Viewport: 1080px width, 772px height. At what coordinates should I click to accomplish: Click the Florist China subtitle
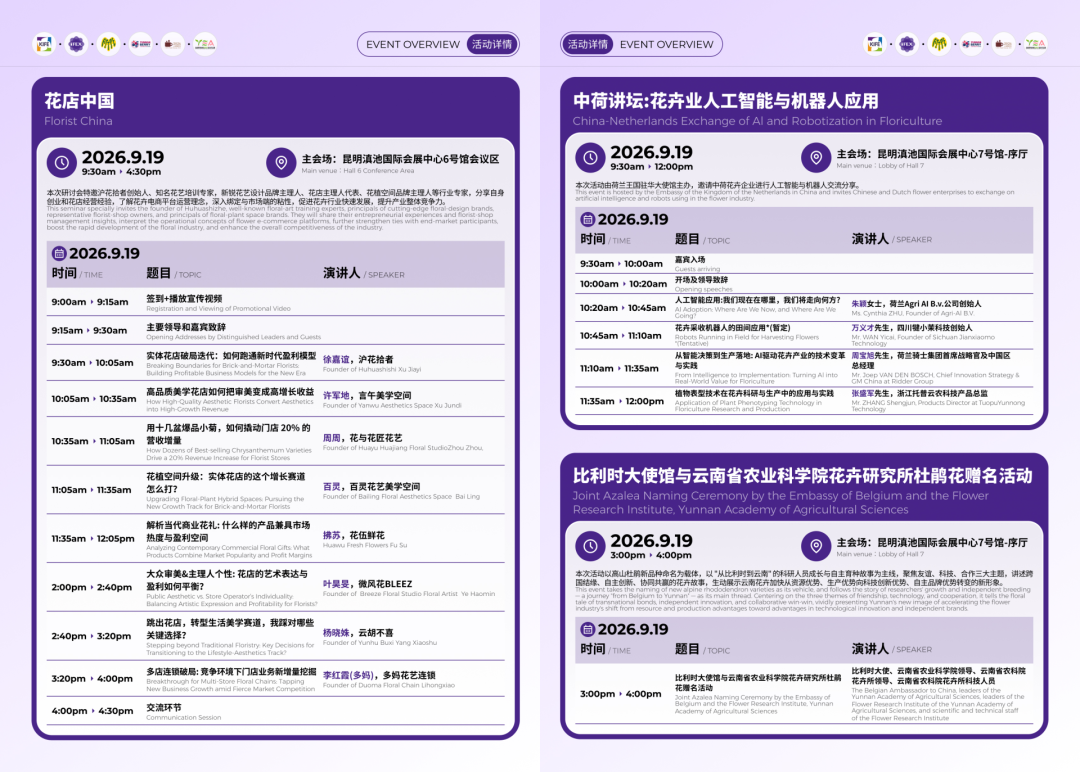point(78,121)
